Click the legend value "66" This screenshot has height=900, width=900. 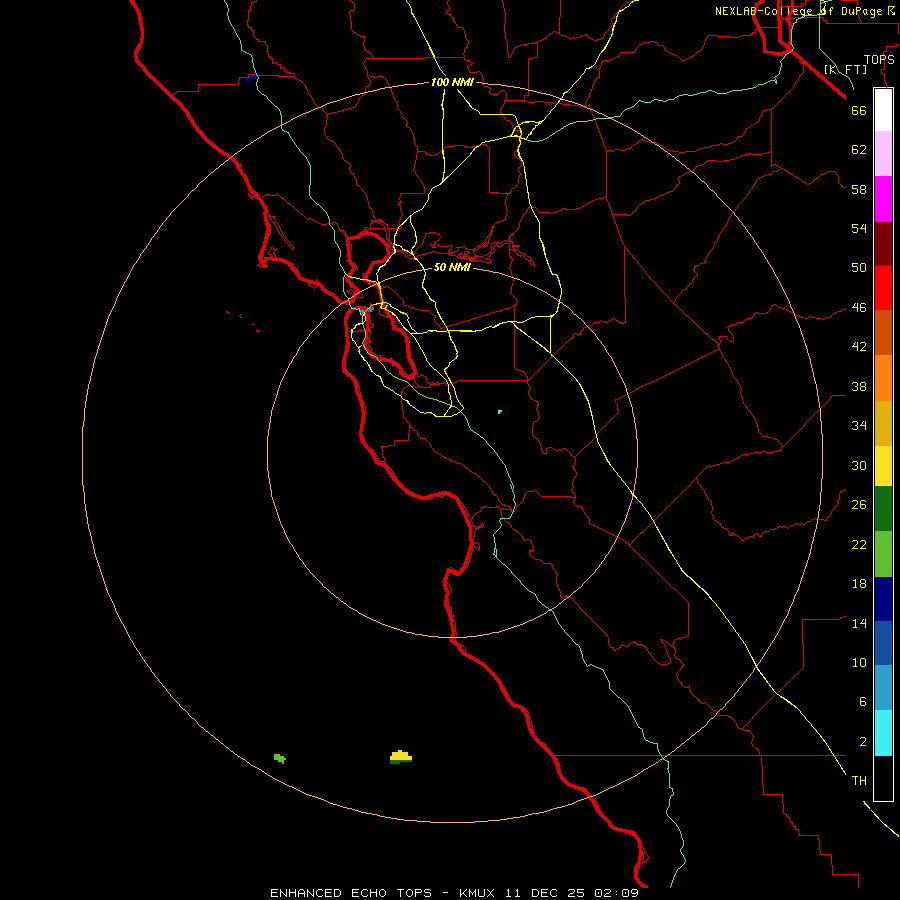click(859, 111)
